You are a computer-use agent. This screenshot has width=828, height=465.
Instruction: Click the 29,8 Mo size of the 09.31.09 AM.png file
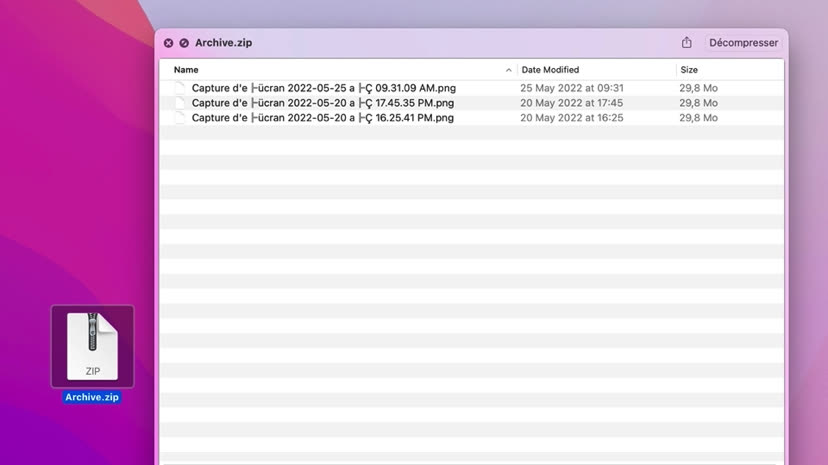(x=698, y=88)
